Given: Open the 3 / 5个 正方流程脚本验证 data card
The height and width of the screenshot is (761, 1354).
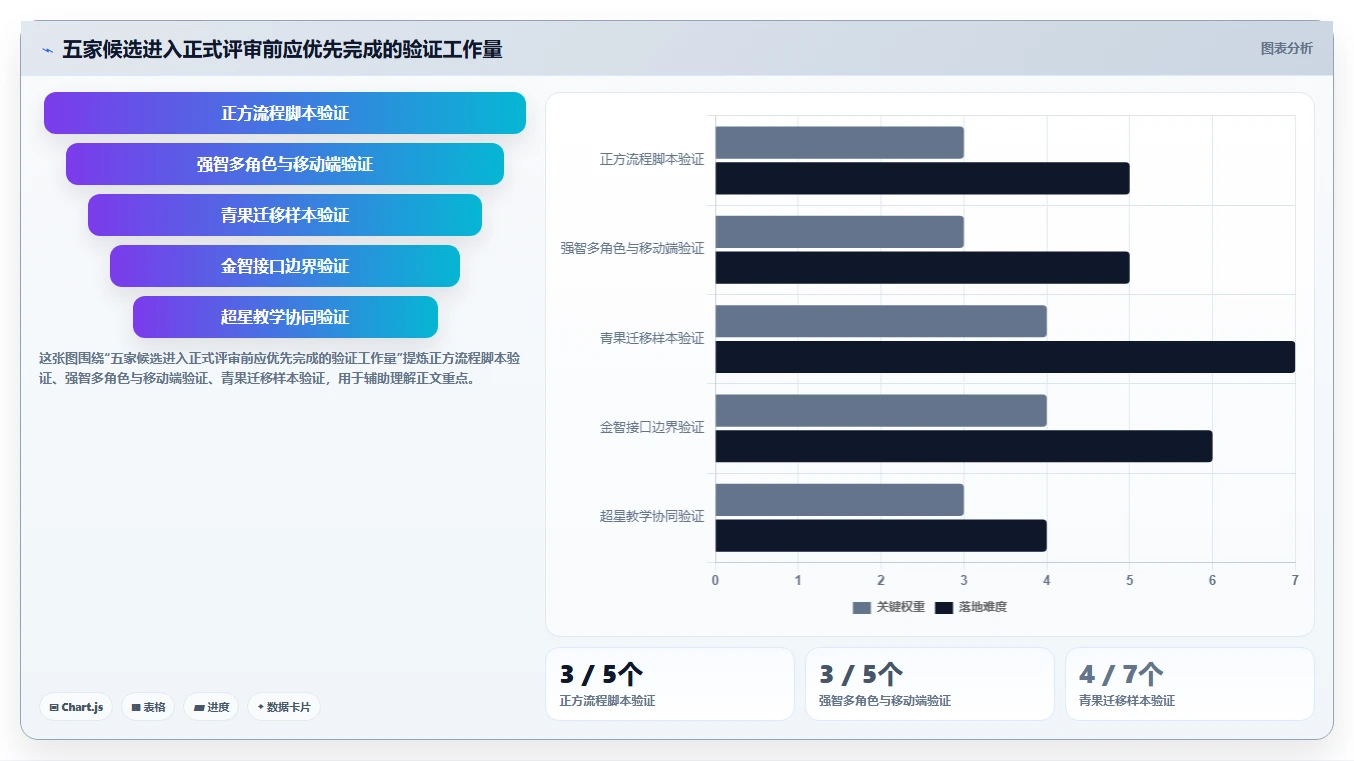Looking at the screenshot, I should click(670, 684).
